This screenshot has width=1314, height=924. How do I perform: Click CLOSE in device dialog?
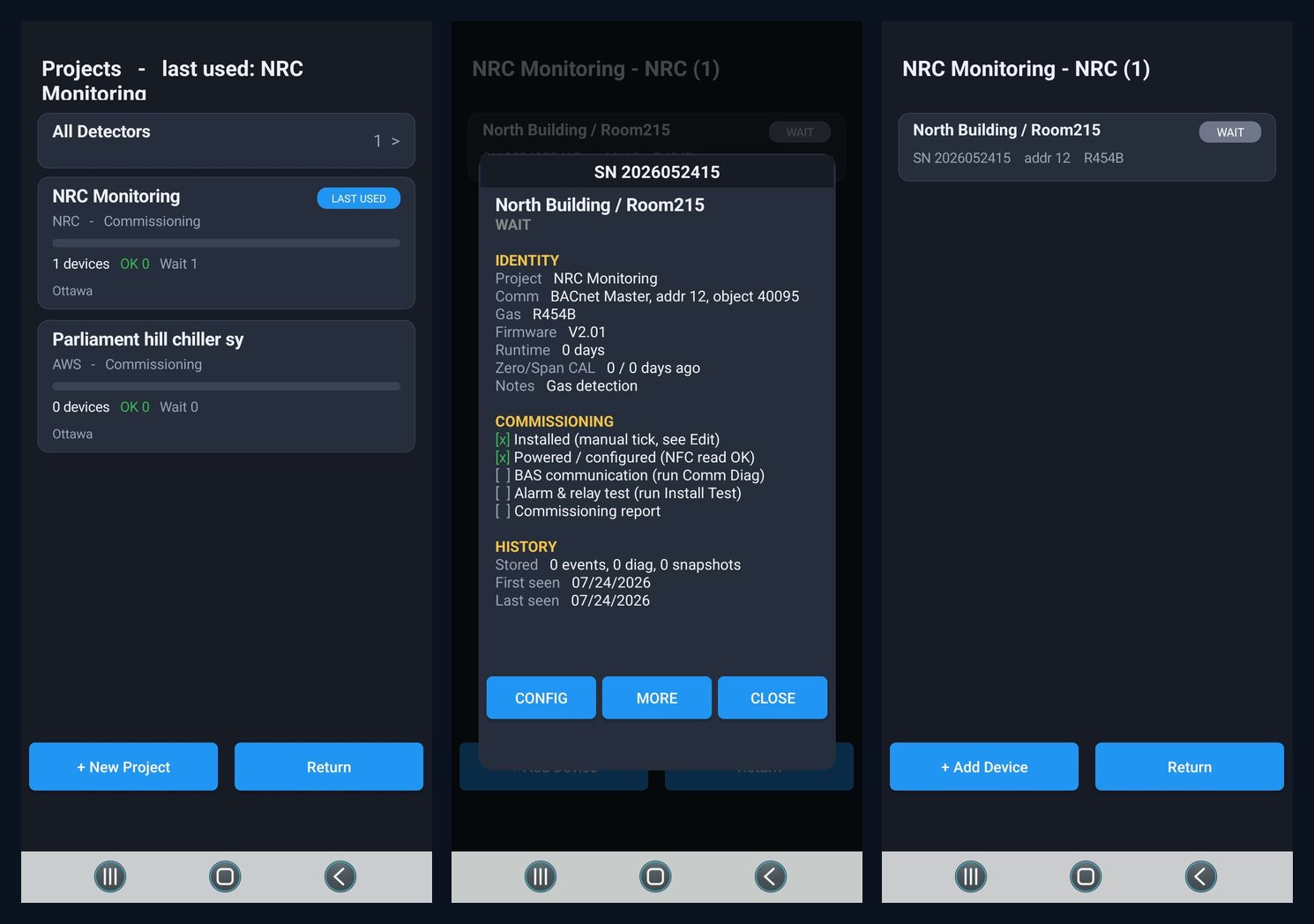(x=773, y=697)
